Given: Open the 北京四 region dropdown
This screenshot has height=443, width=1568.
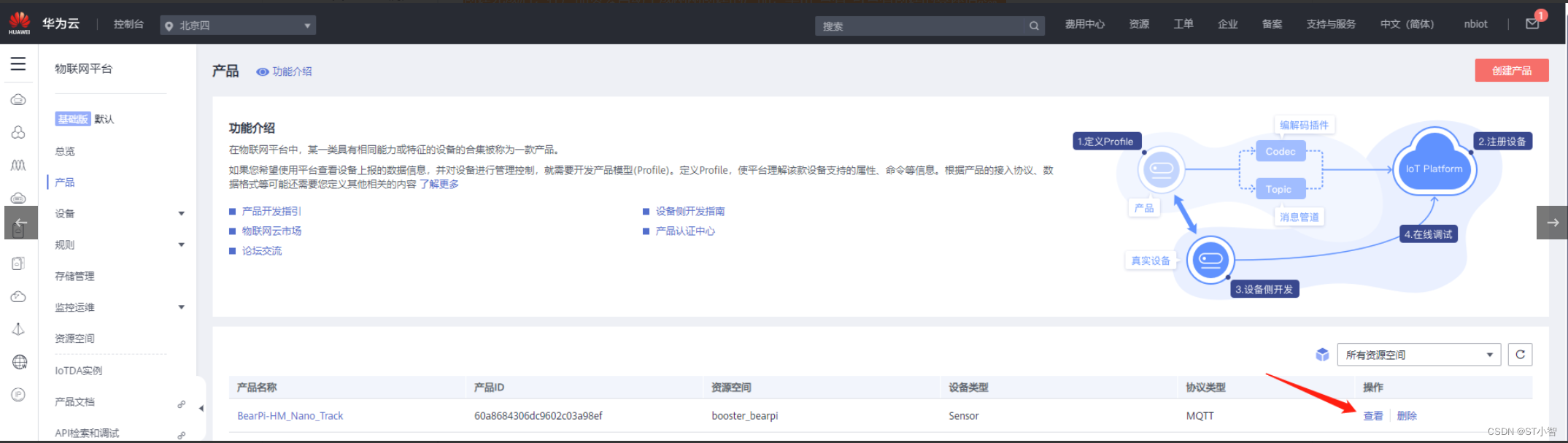Looking at the screenshot, I should point(238,26).
